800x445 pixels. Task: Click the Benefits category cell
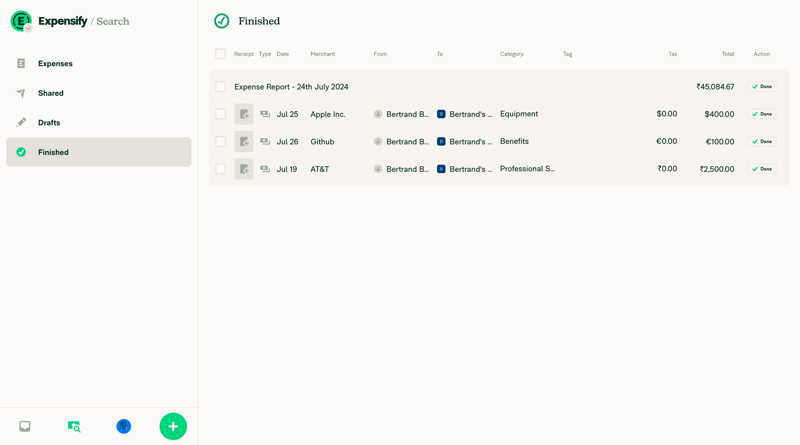(x=514, y=141)
